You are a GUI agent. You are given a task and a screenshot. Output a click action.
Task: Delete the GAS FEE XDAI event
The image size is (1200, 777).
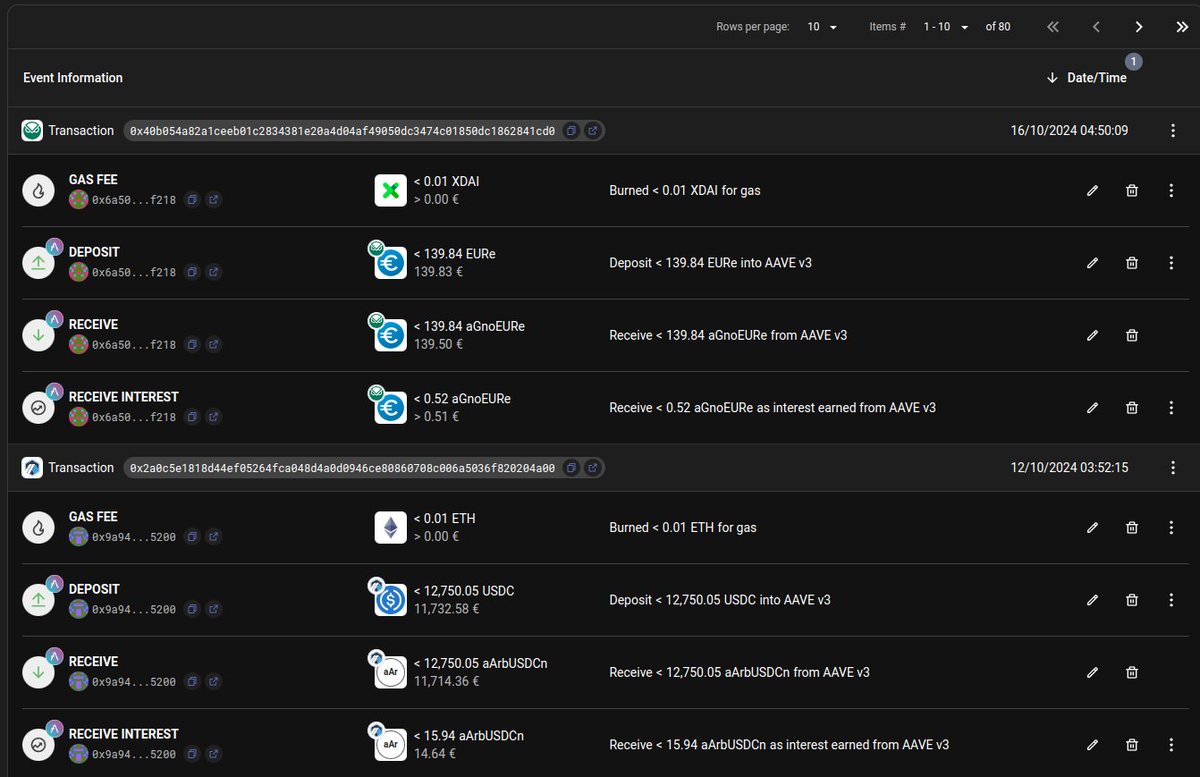(x=1132, y=190)
